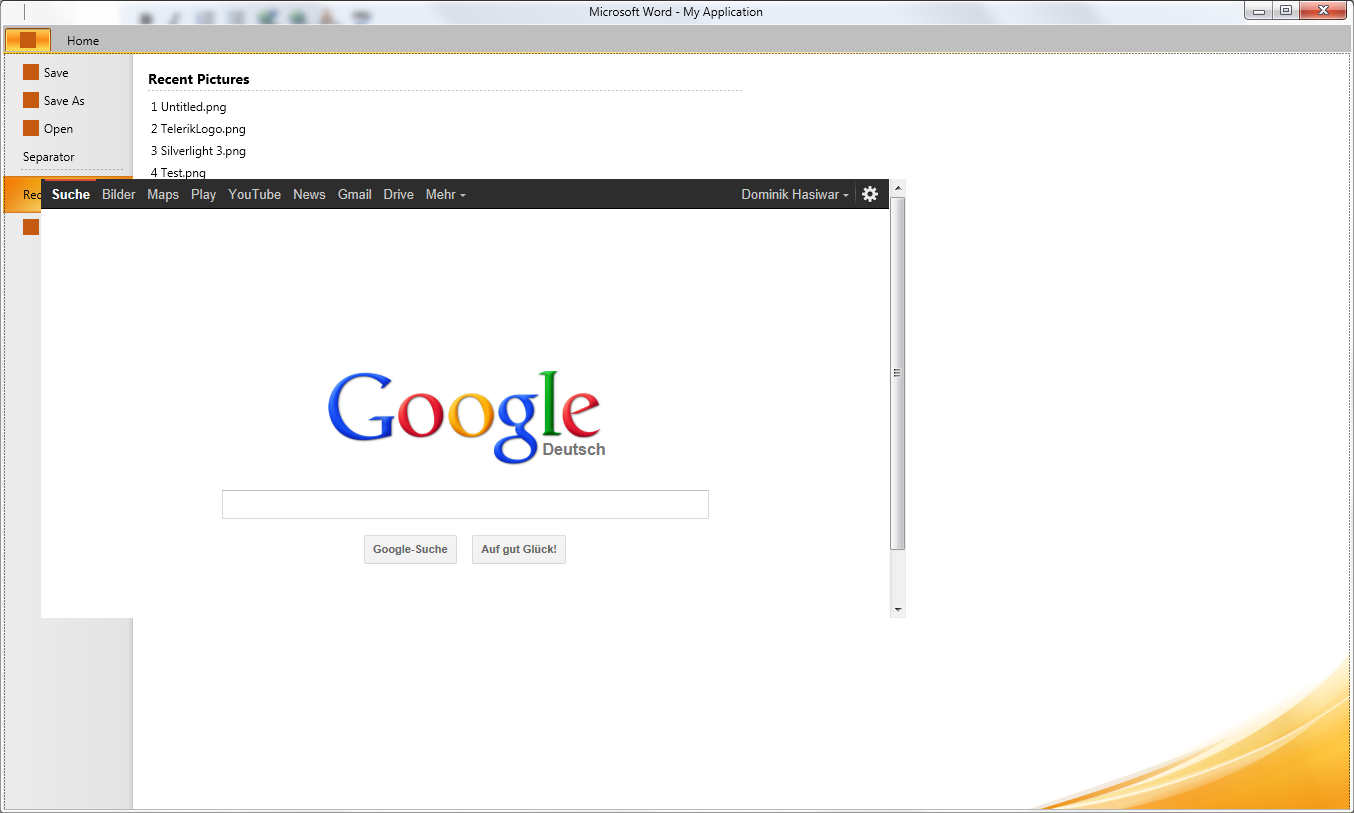Open Play from the Google bar

tap(204, 194)
